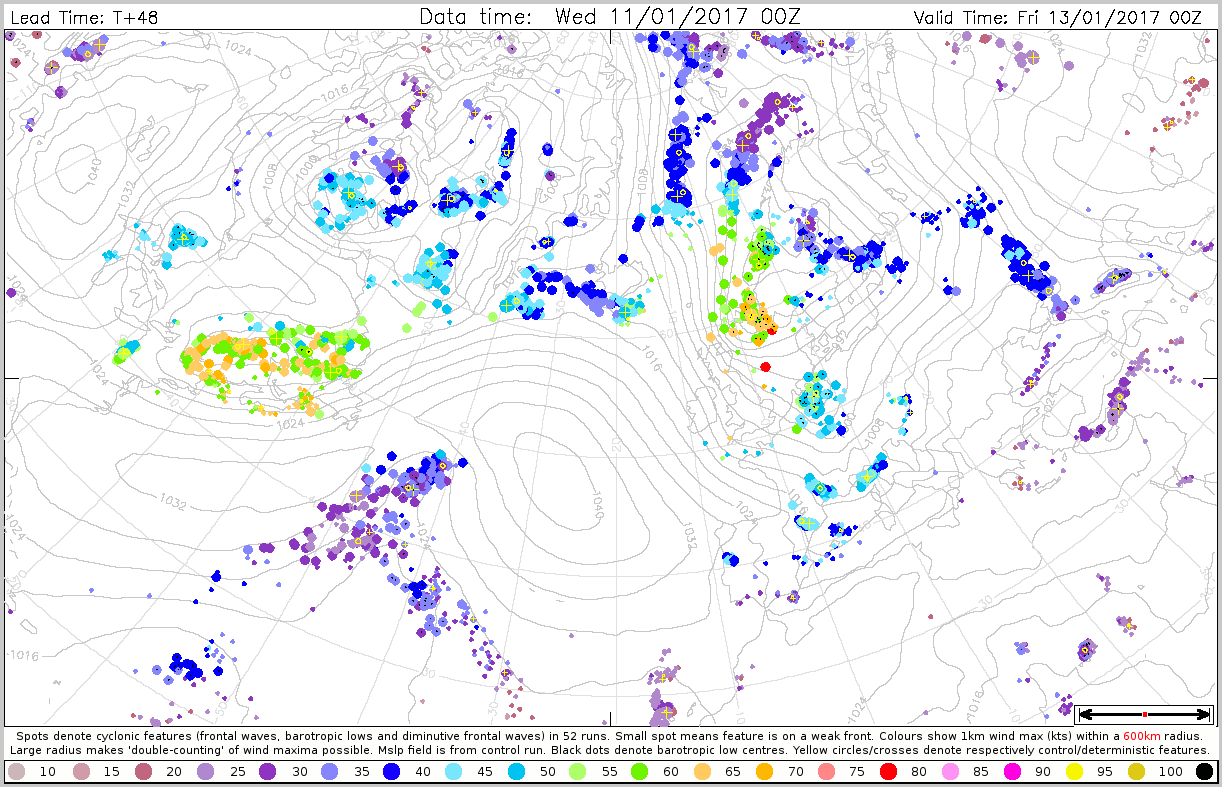Pick the black swatch after 100
The width and height of the screenshot is (1222, 787).
pyautogui.click(x=1204, y=771)
